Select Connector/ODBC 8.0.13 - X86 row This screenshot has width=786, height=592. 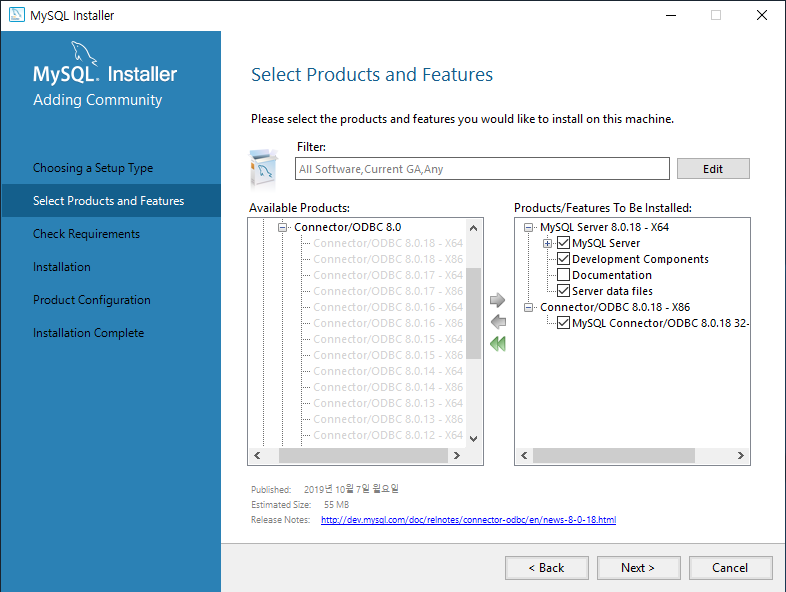388,420
